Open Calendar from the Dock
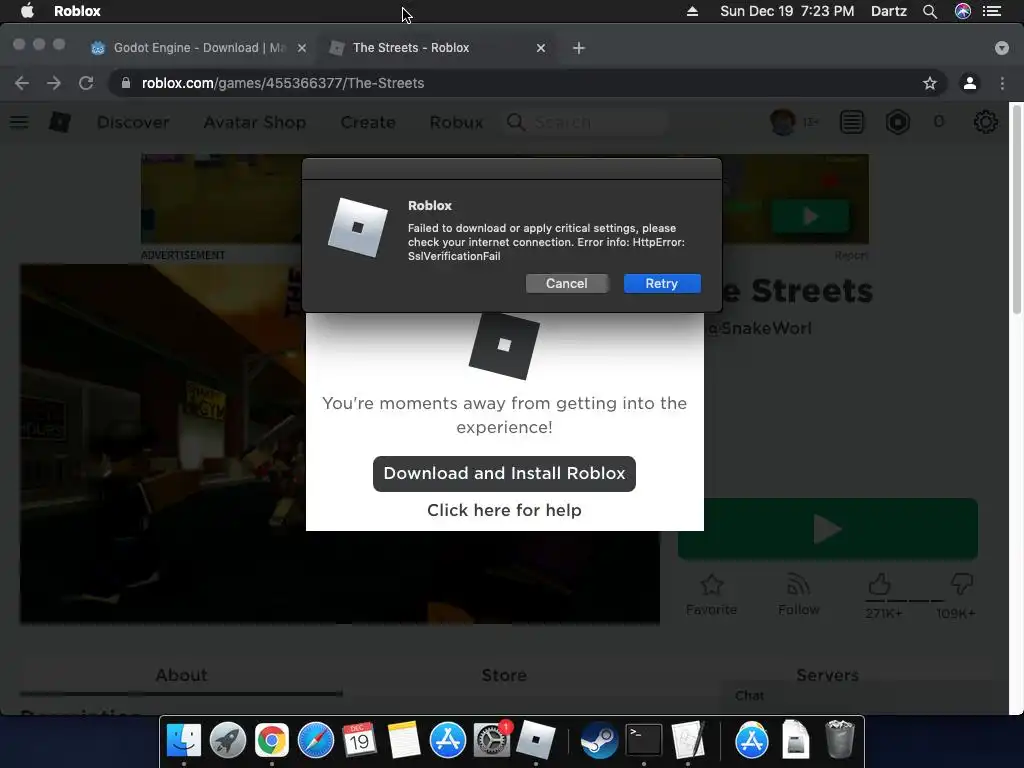 pos(359,740)
